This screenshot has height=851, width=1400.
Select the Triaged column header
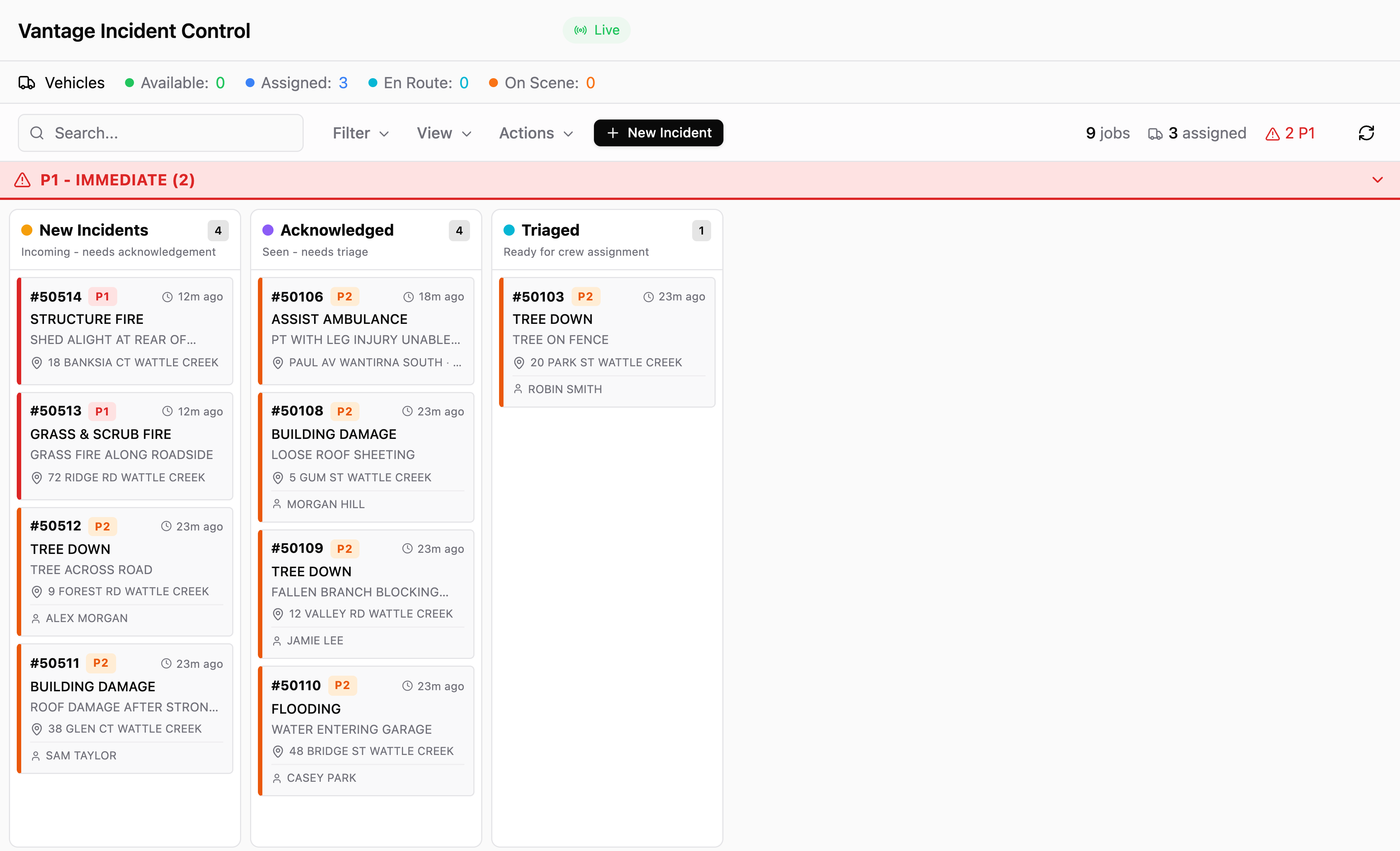point(607,240)
